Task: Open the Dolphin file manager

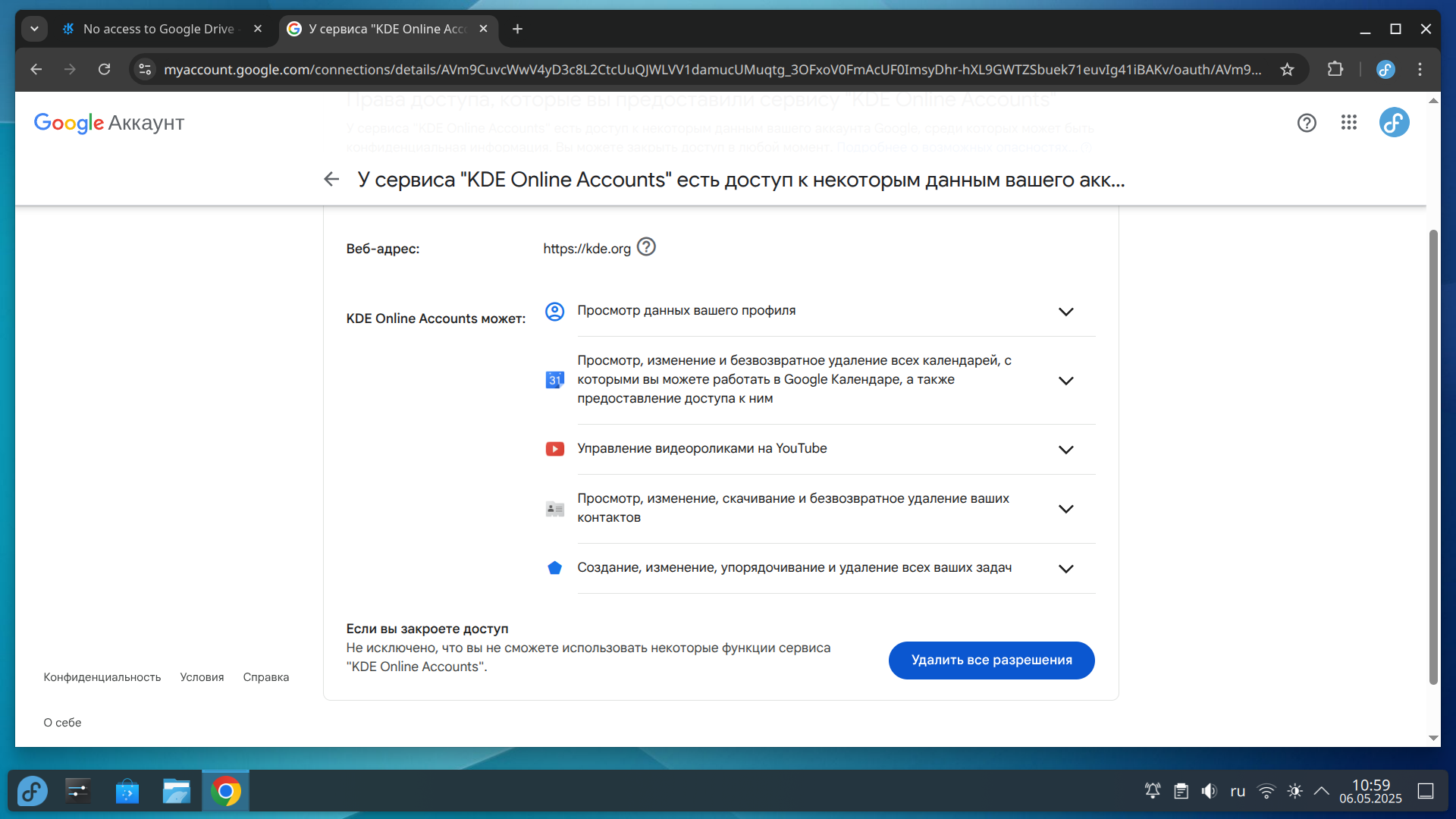Action: coord(177,792)
